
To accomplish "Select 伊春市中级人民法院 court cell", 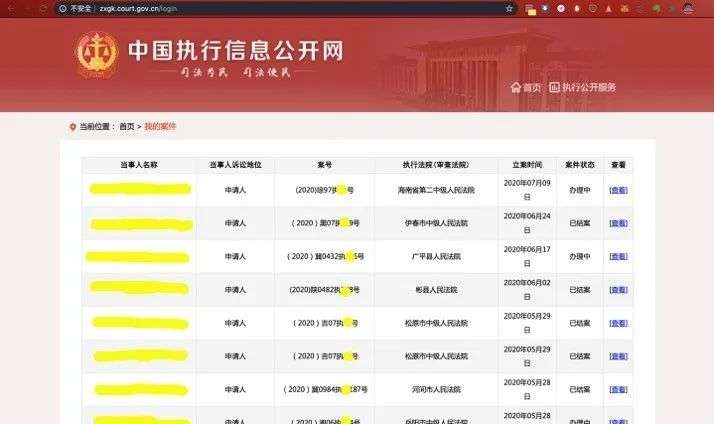I will tap(436, 223).
